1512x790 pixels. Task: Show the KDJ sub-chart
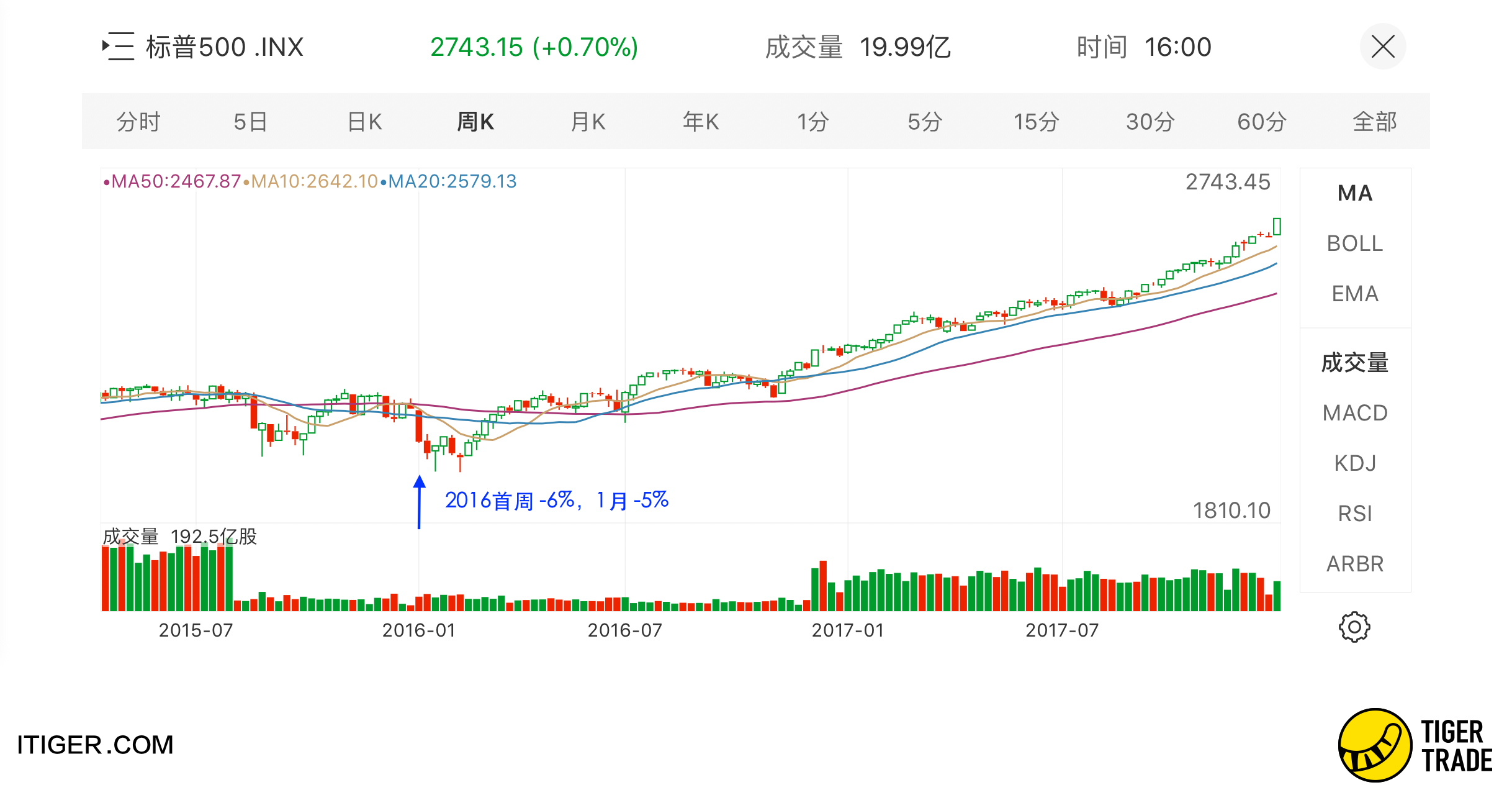click(1354, 463)
